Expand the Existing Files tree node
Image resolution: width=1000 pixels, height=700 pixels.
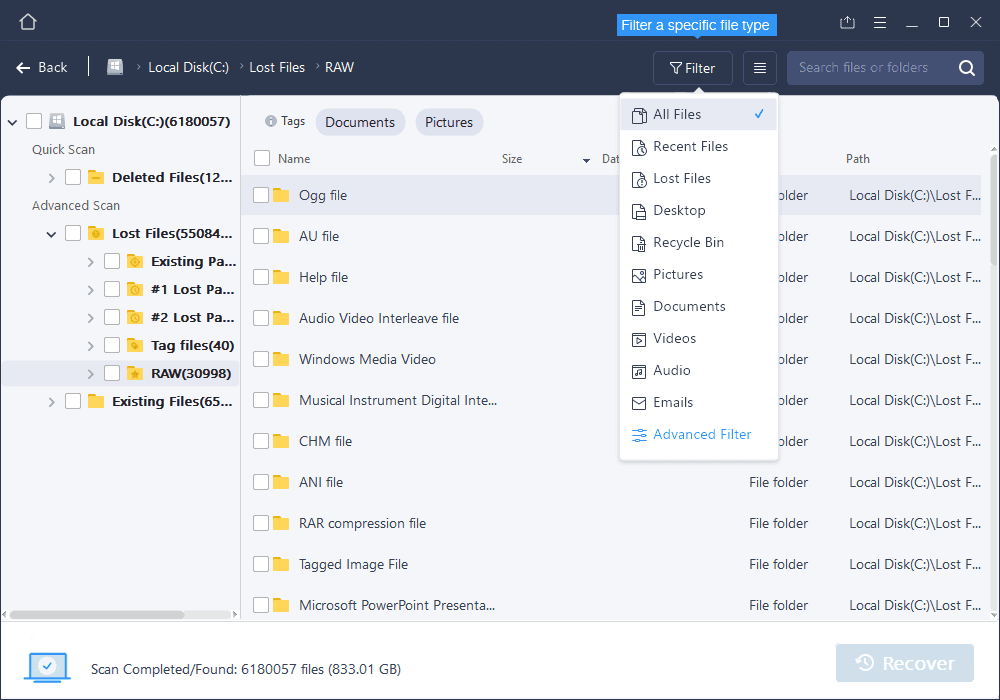50,401
